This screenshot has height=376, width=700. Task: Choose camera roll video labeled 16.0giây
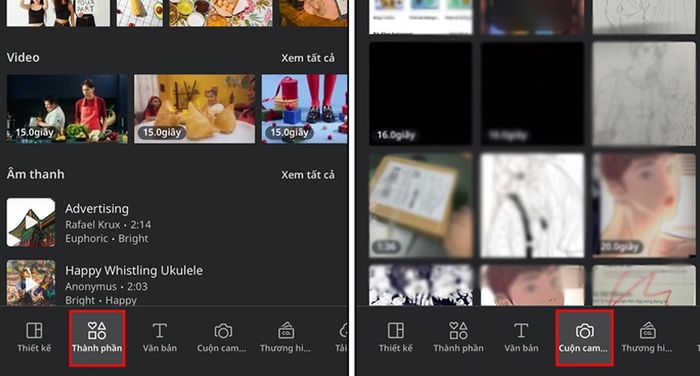coord(421,94)
